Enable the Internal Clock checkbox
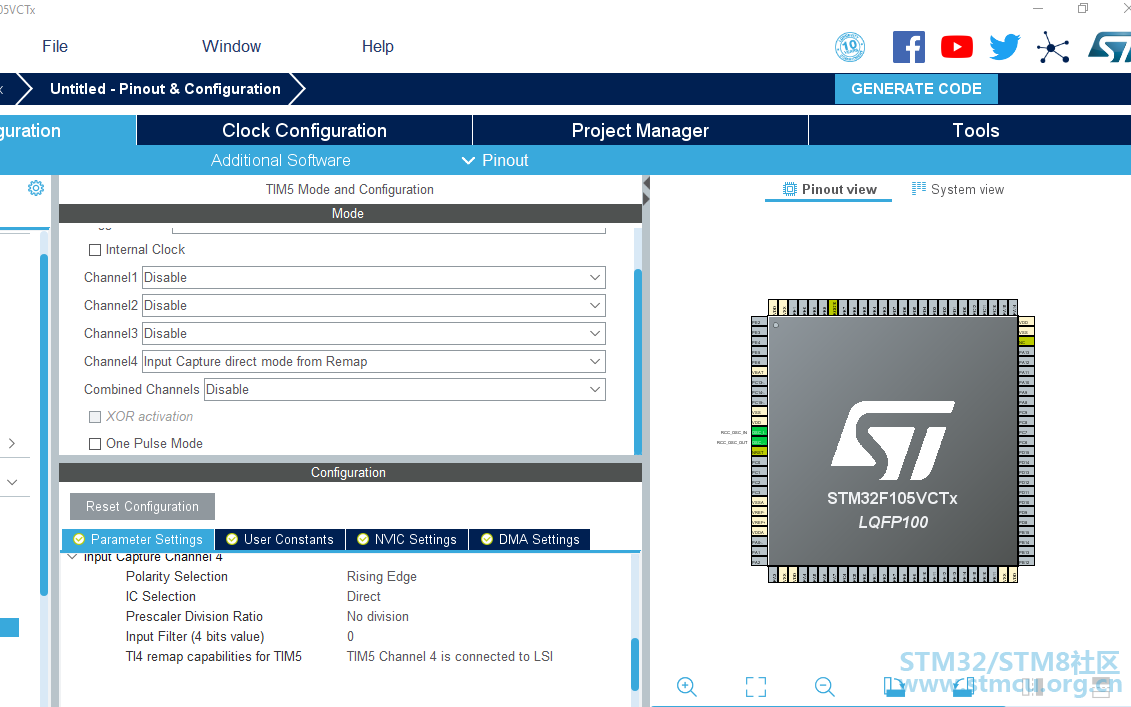Screen dimensions: 1131x707 coord(94,250)
